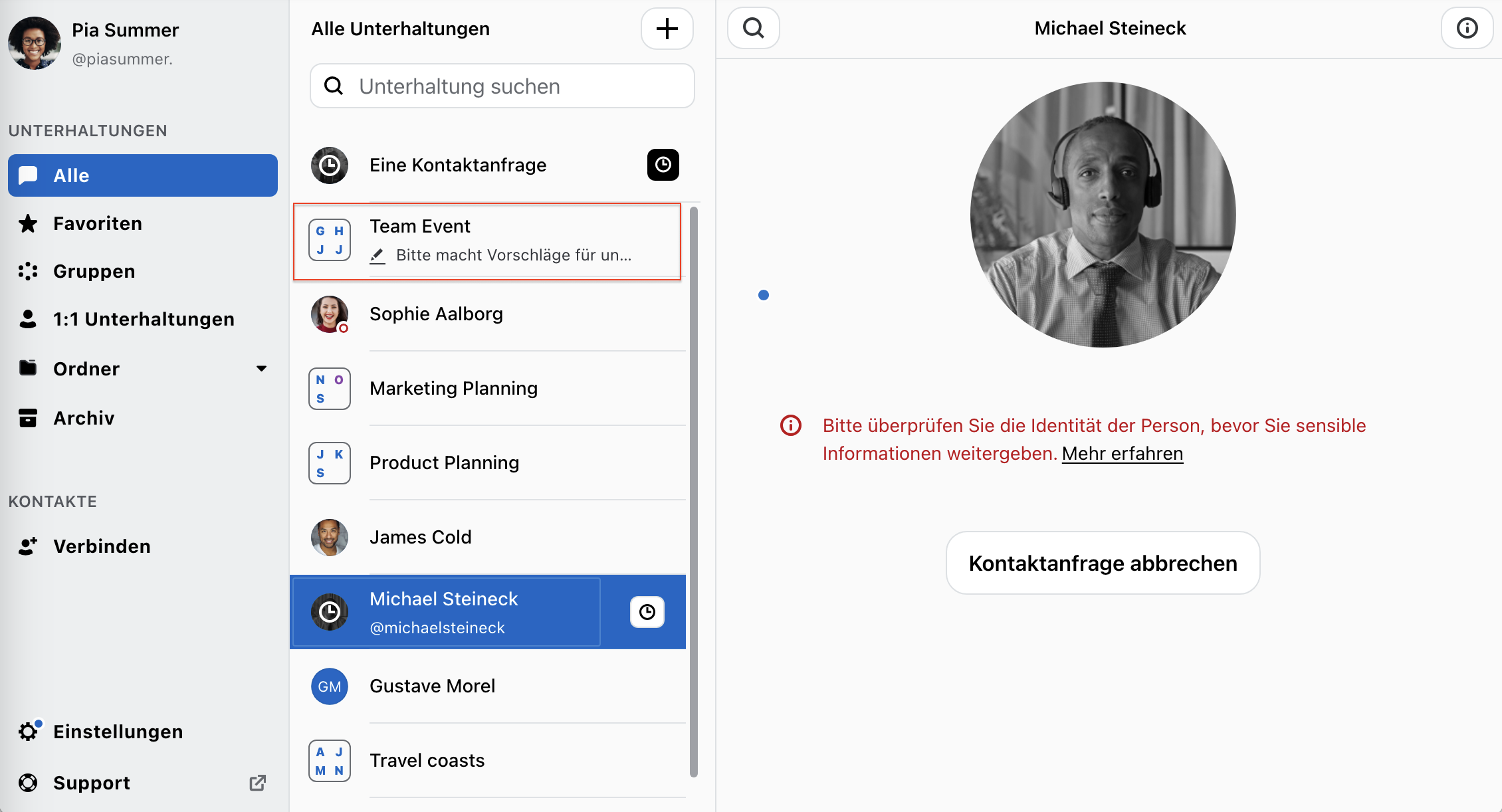The width and height of the screenshot is (1502, 812).
Task: Open the Team Event conversation
Action: (x=487, y=241)
